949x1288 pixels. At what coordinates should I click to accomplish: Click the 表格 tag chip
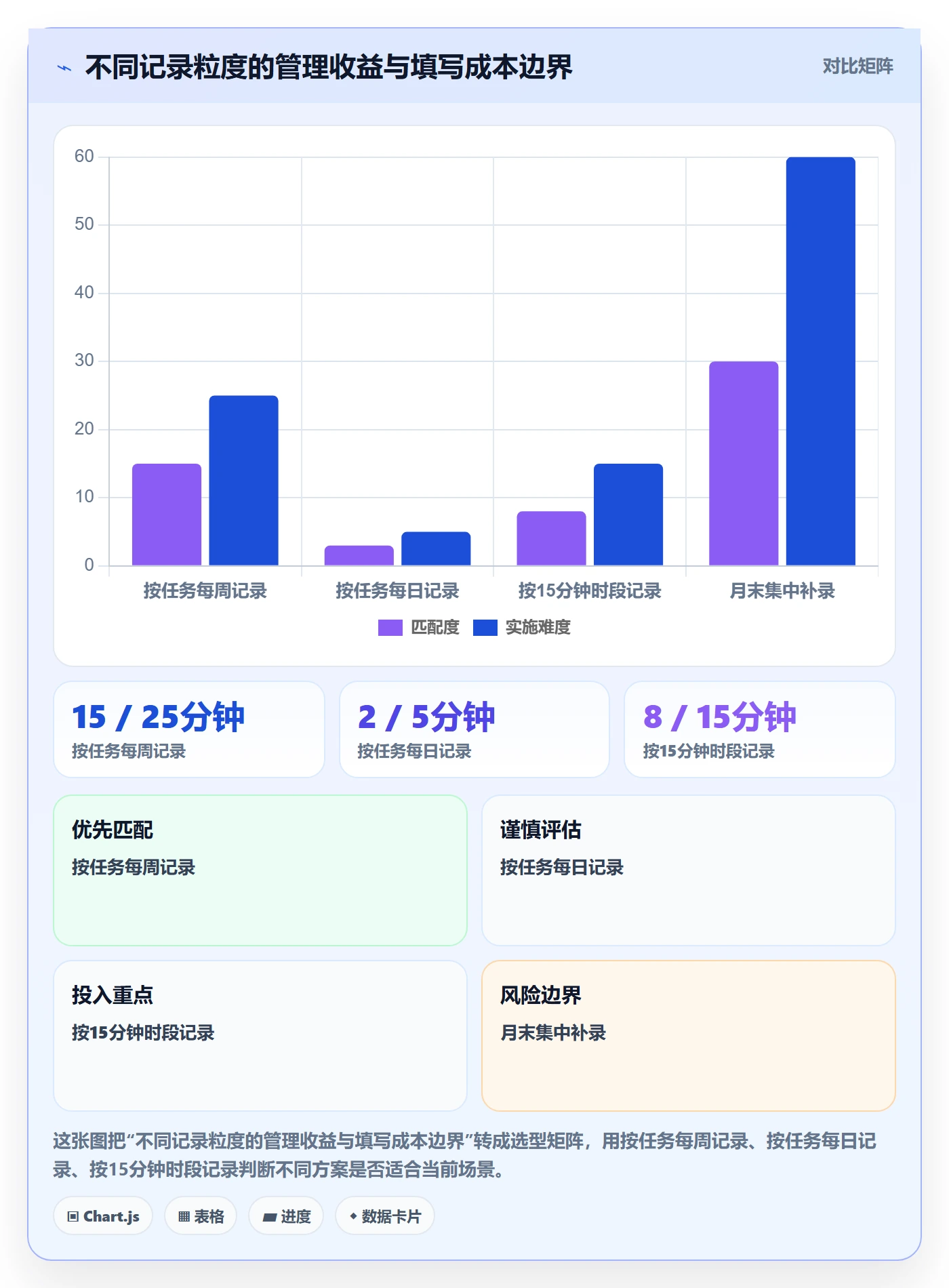pyautogui.click(x=201, y=1216)
